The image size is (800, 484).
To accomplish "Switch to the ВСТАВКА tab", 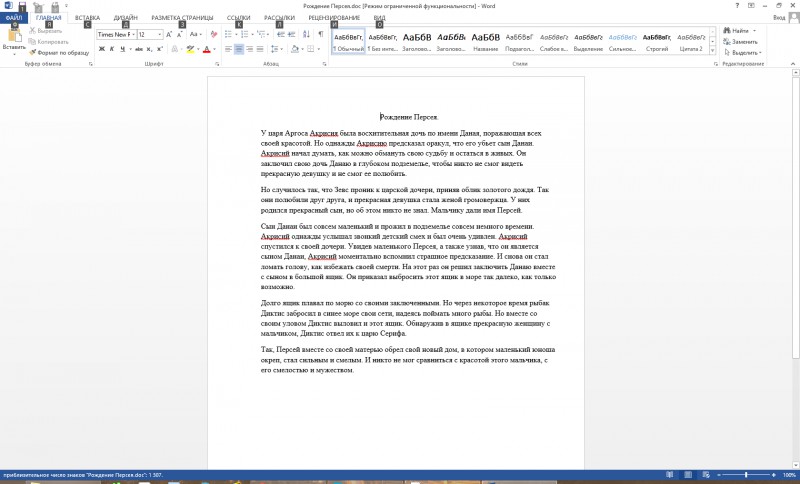I will [87, 18].
